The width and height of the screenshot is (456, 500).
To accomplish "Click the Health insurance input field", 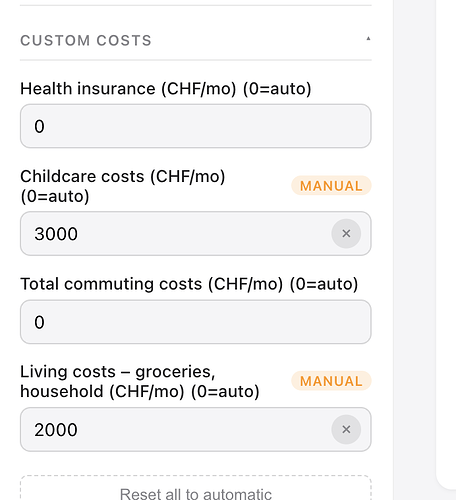I will [x=196, y=126].
